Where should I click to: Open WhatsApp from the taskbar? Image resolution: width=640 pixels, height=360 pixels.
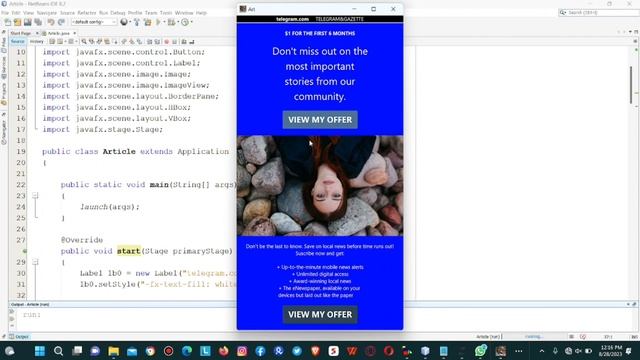(480, 351)
